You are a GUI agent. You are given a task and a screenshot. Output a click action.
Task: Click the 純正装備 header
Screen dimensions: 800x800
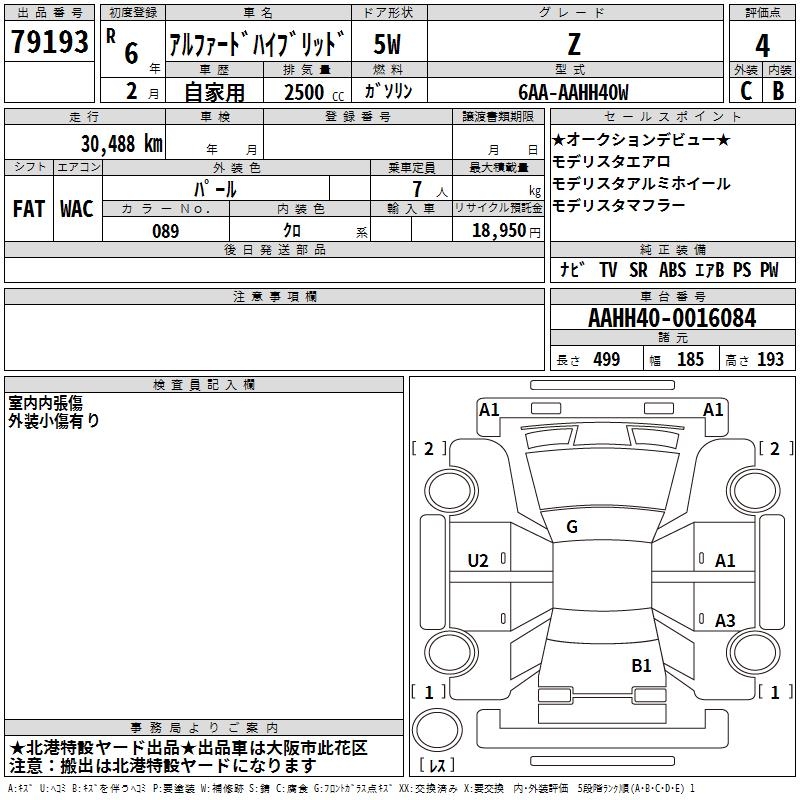coord(672,249)
